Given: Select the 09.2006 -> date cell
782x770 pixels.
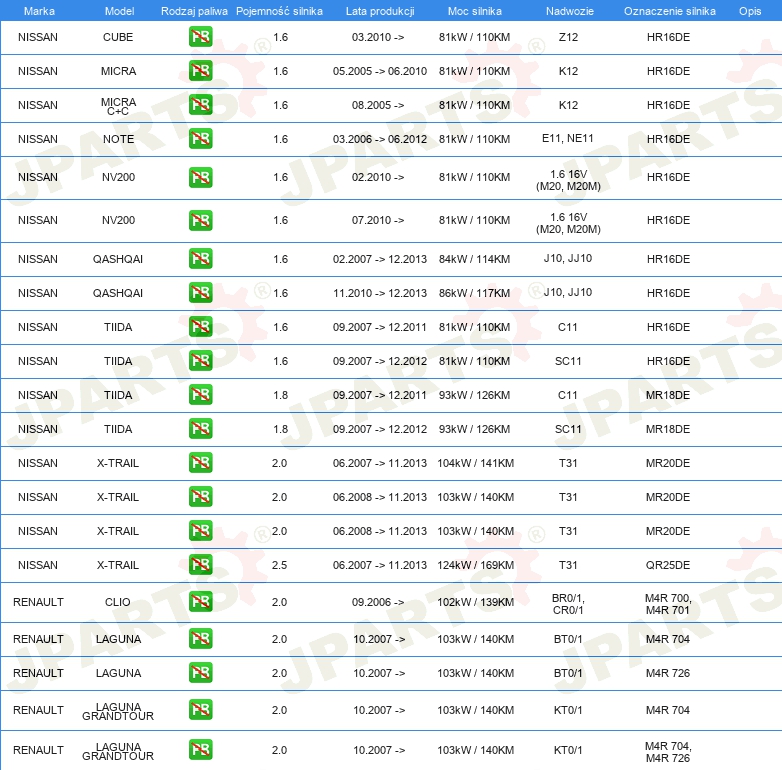Looking at the screenshot, I should pos(378,602).
